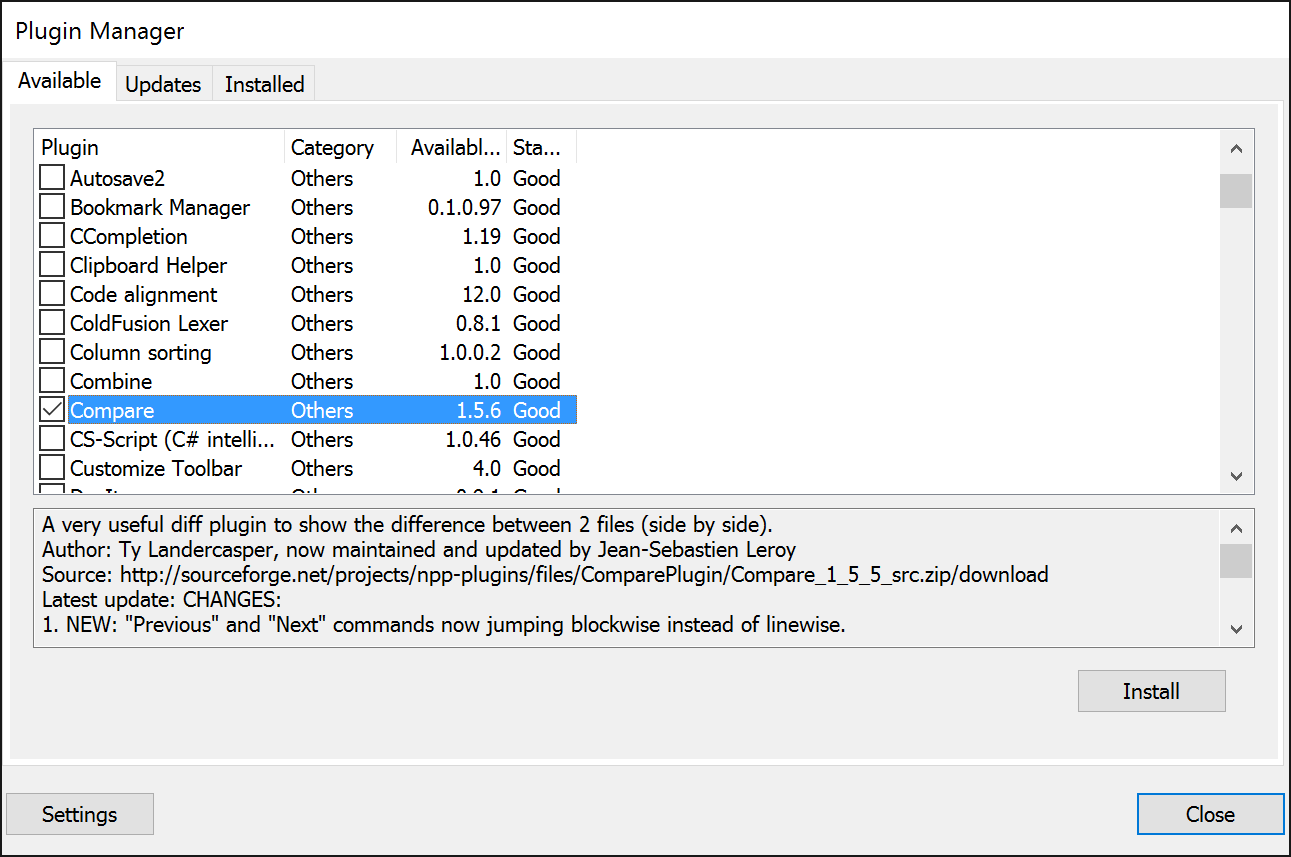
Task: Check the Customize Toolbar plugin box
Action: click(52, 468)
